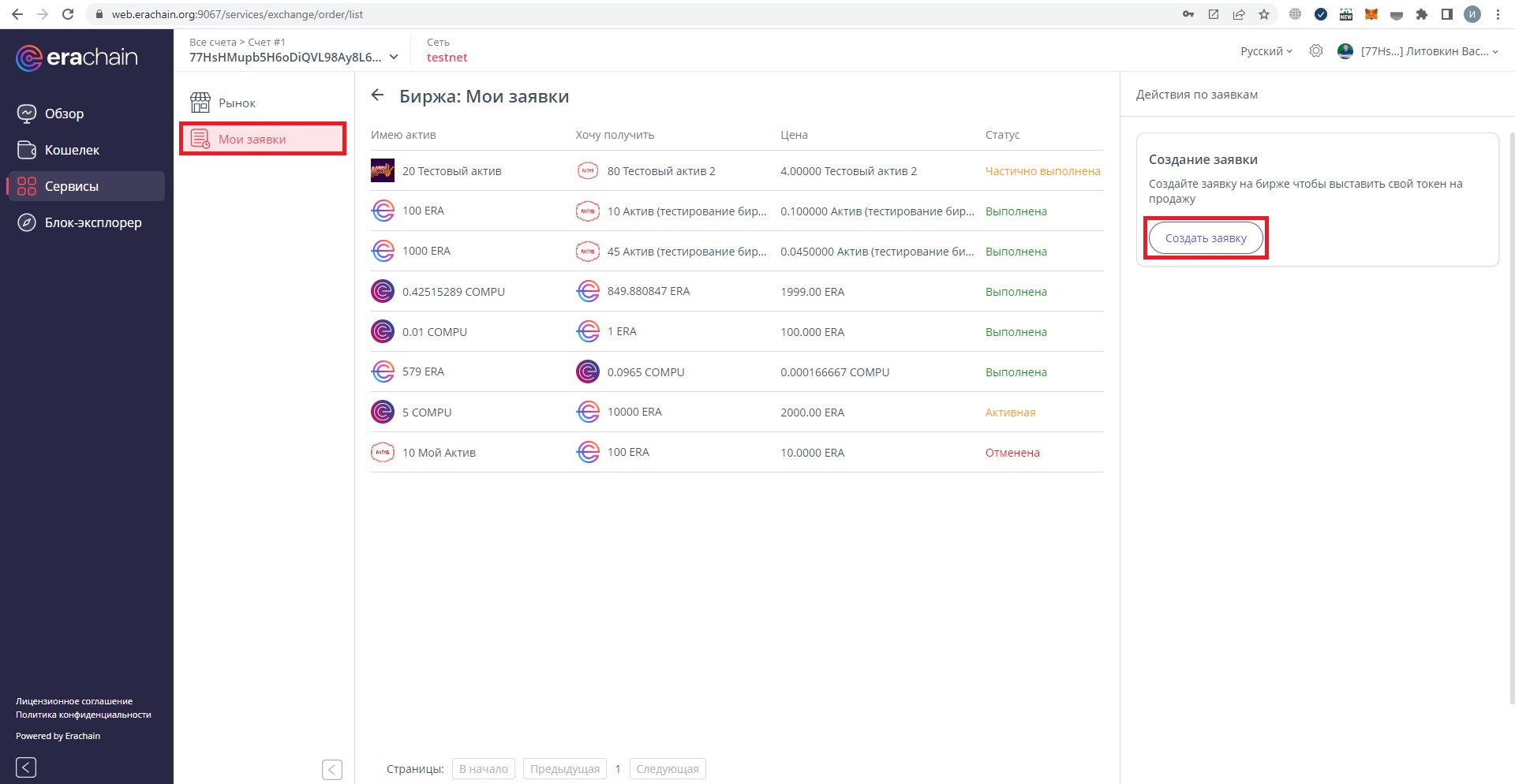Open browser extensions puzzle icon
The width and height of the screenshot is (1515, 784).
[1422, 14]
